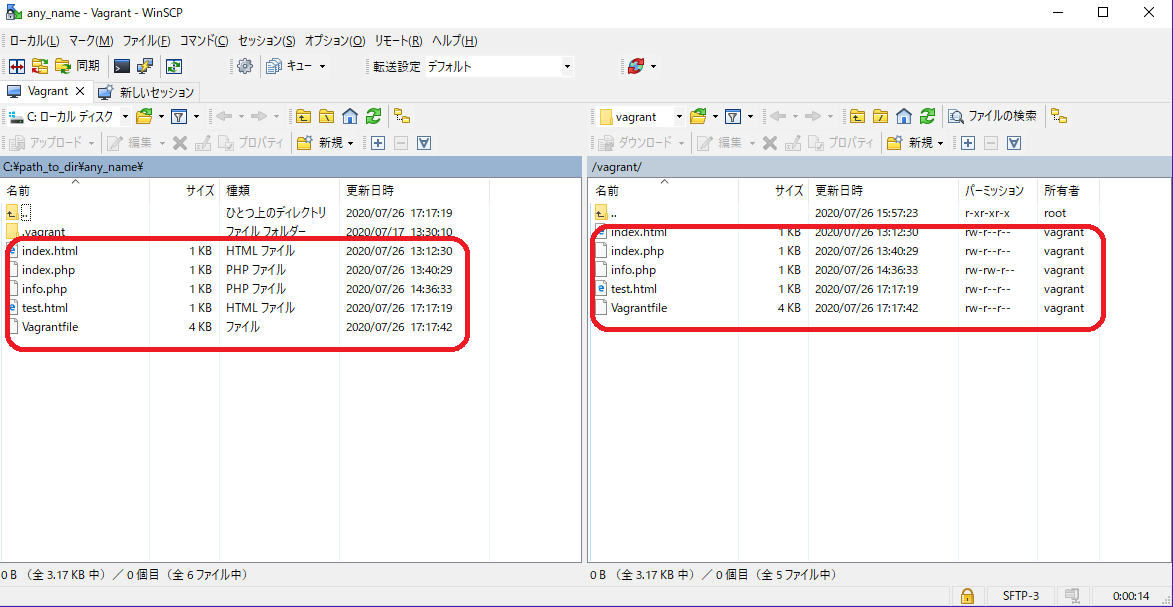
Task: Open the マーク(M) menu
Action: 91,40
